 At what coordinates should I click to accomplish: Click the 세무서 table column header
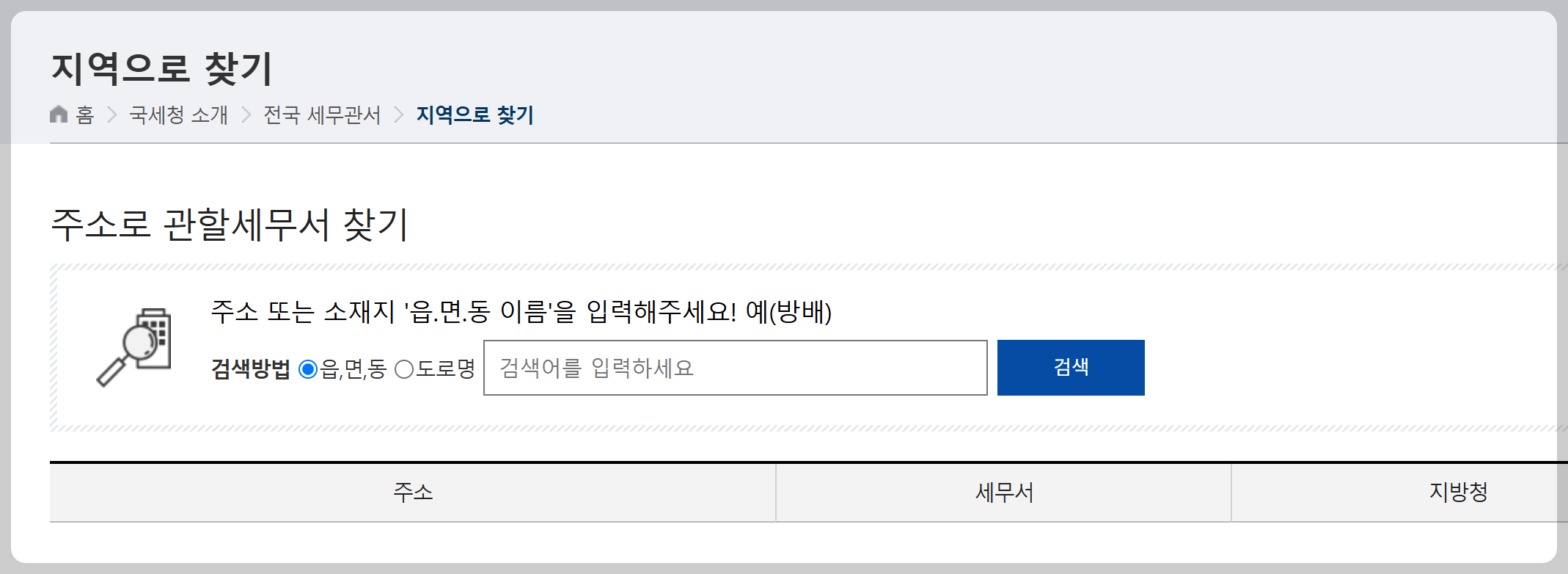tap(1004, 493)
